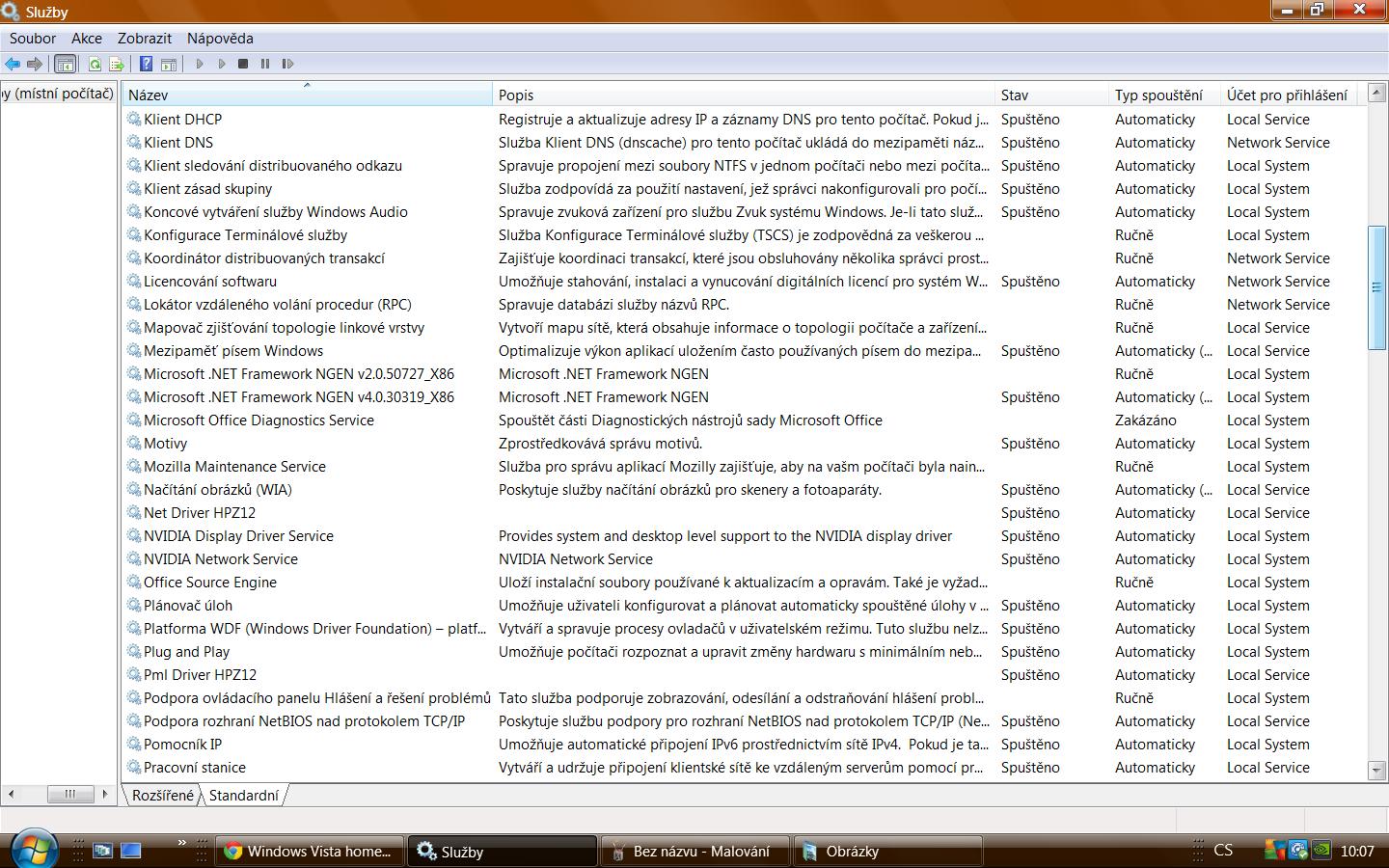This screenshot has height=868, width=1389.
Task: Select NVIDIA Network Service in Název column
Action: [221, 559]
